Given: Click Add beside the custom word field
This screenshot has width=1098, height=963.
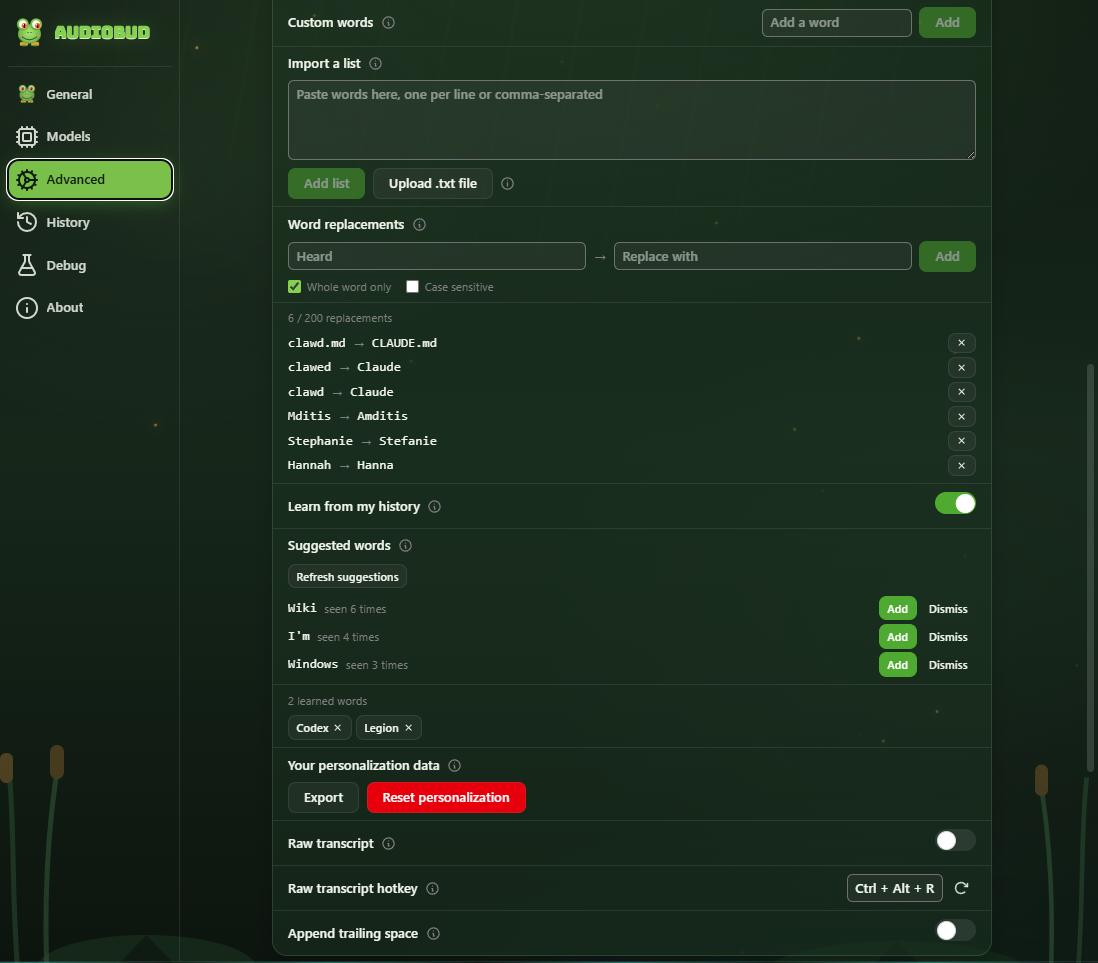Looking at the screenshot, I should pyautogui.click(x=947, y=22).
